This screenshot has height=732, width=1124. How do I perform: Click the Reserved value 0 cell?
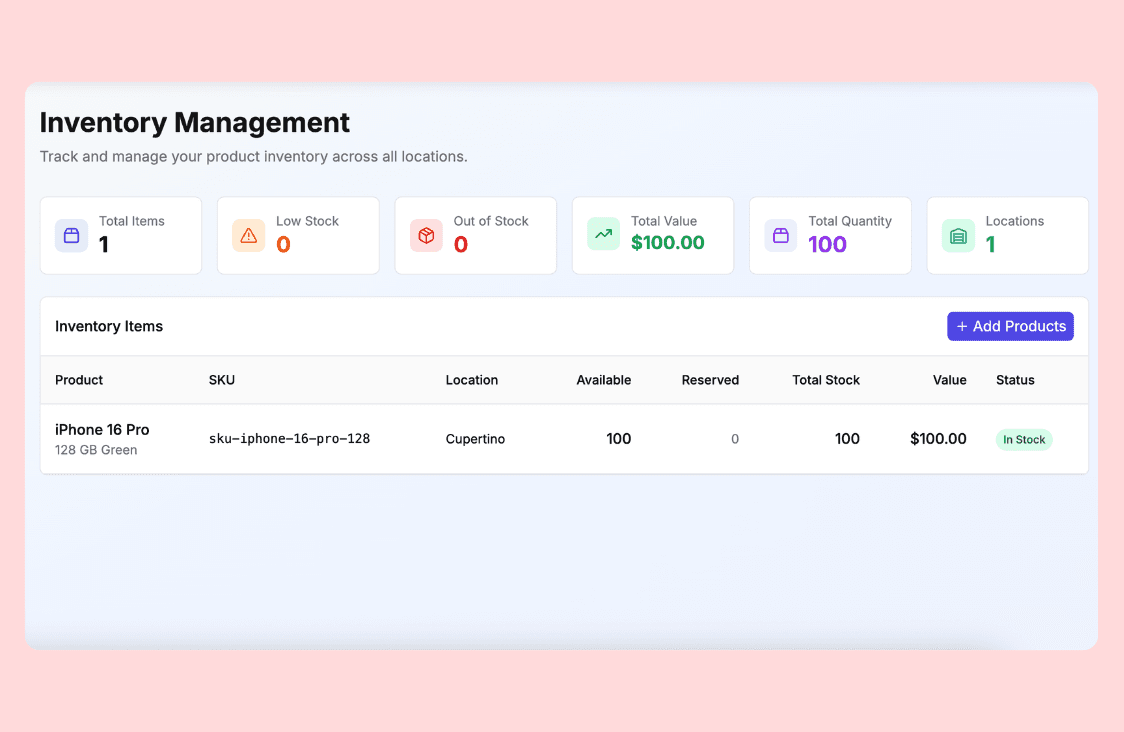pos(735,439)
